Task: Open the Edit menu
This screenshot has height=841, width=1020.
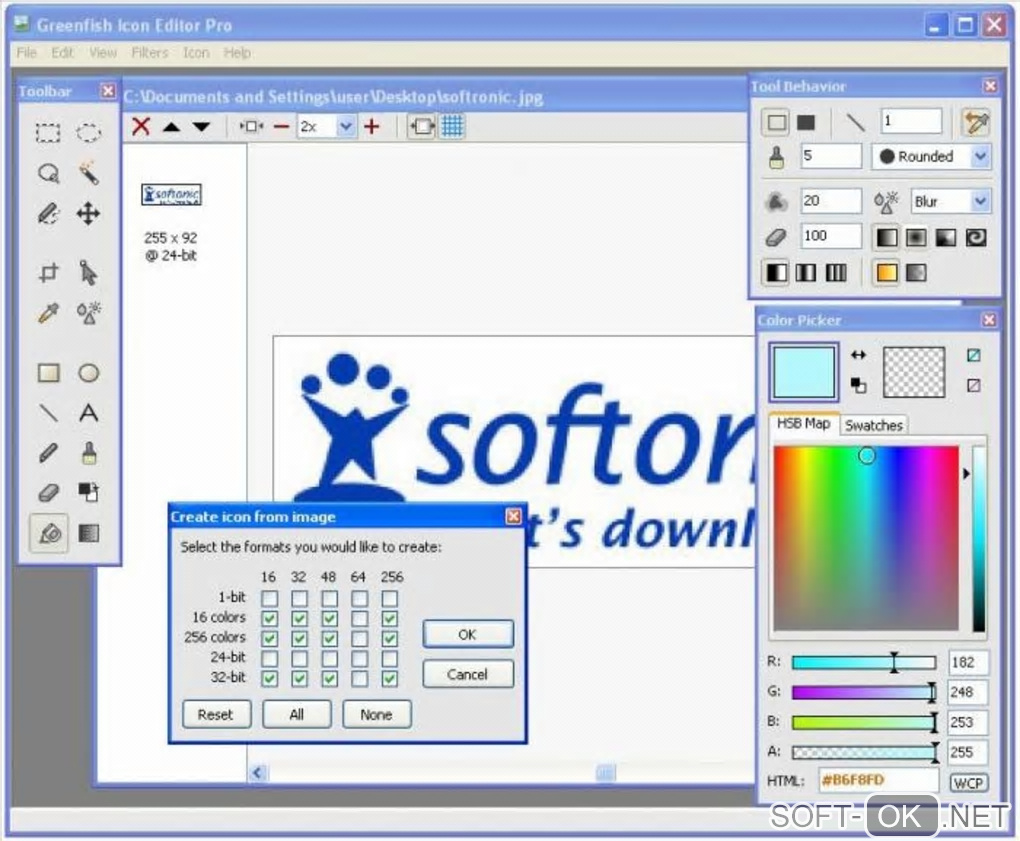Action: (62, 53)
